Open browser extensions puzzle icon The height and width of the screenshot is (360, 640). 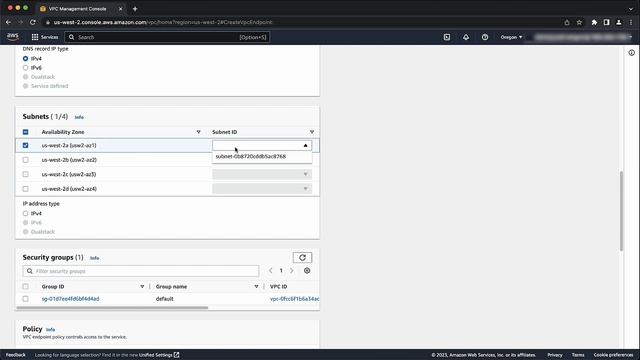pyautogui.click(x=594, y=22)
